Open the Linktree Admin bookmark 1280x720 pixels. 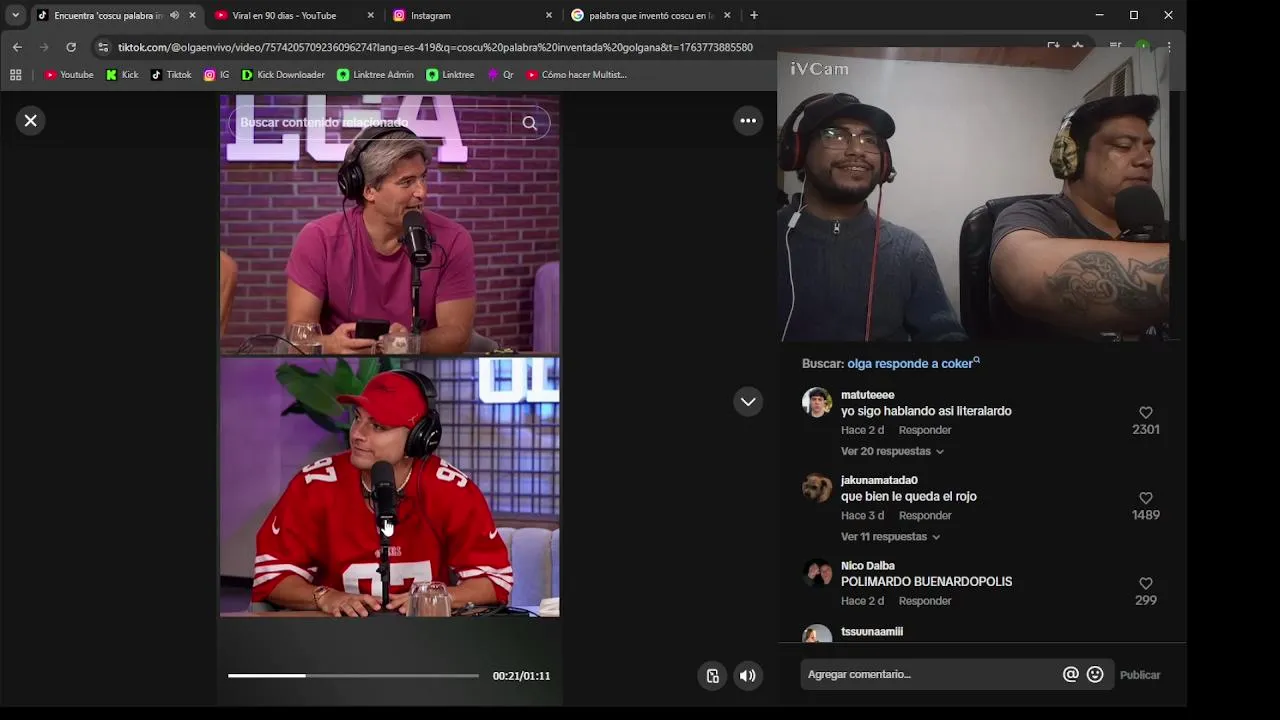click(x=375, y=75)
